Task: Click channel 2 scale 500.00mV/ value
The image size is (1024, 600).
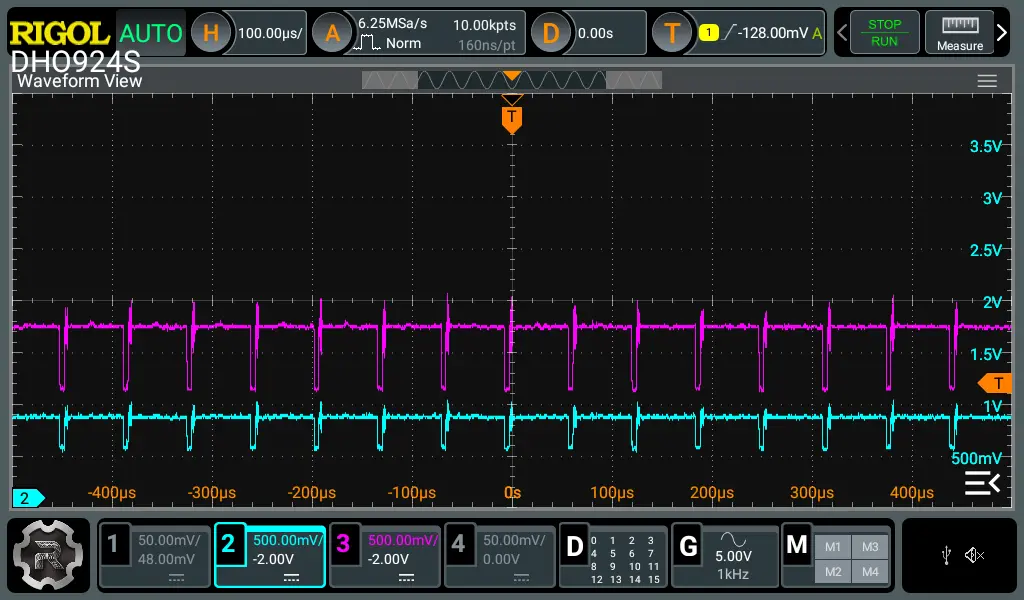Action: click(288, 540)
